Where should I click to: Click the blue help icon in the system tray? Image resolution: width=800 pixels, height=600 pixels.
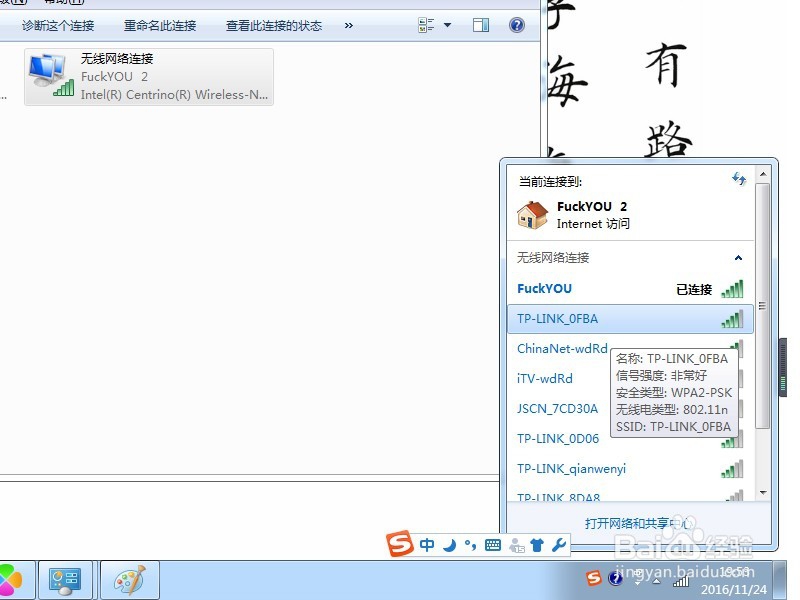[x=615, y=578]
